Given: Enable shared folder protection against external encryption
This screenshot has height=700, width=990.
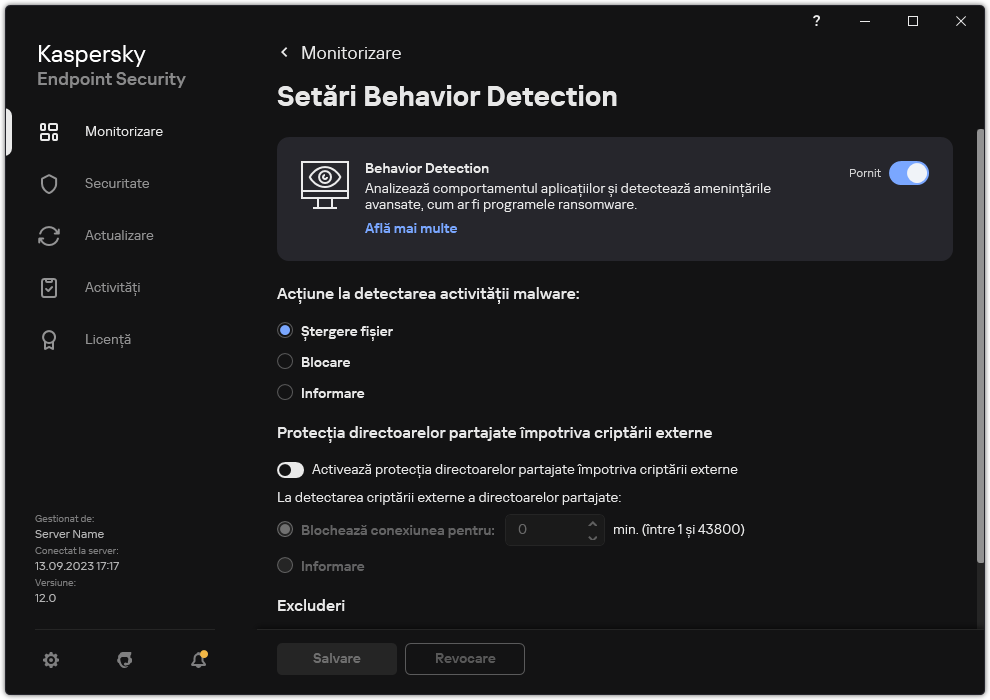Looking at the screenshot, I should [x=290, y=469].
